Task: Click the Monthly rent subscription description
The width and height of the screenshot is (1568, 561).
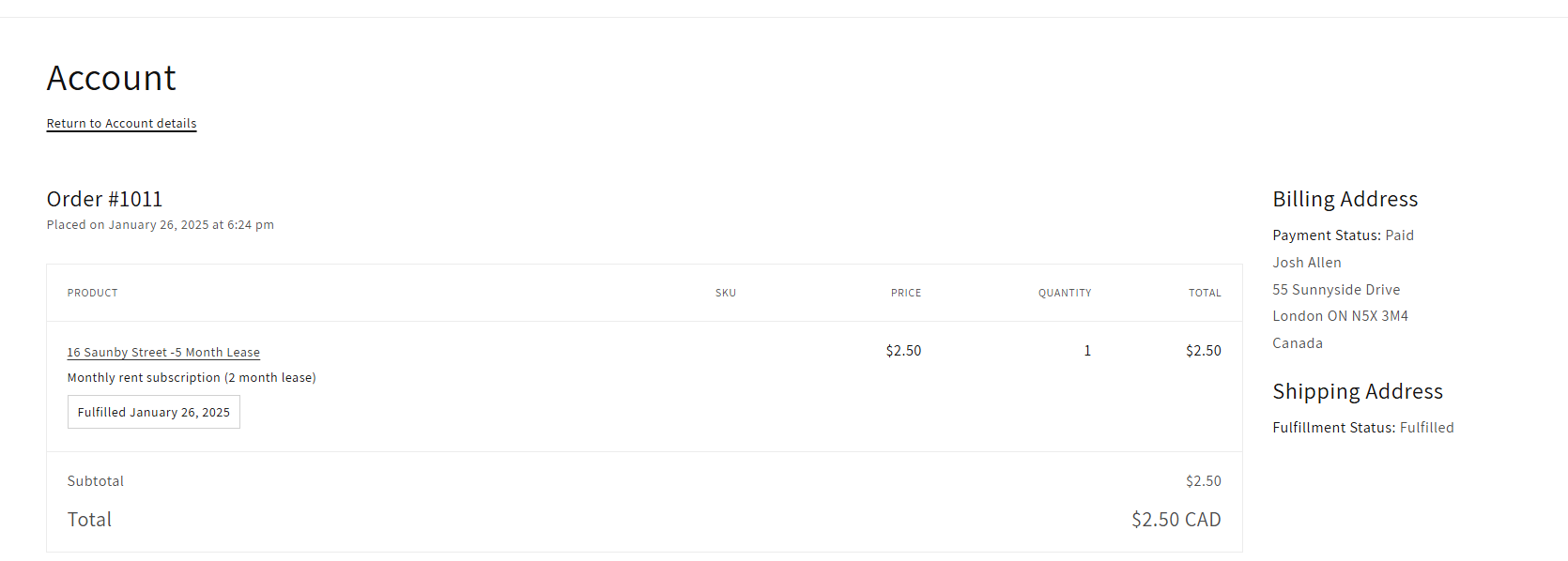Action: click(192, 378)
